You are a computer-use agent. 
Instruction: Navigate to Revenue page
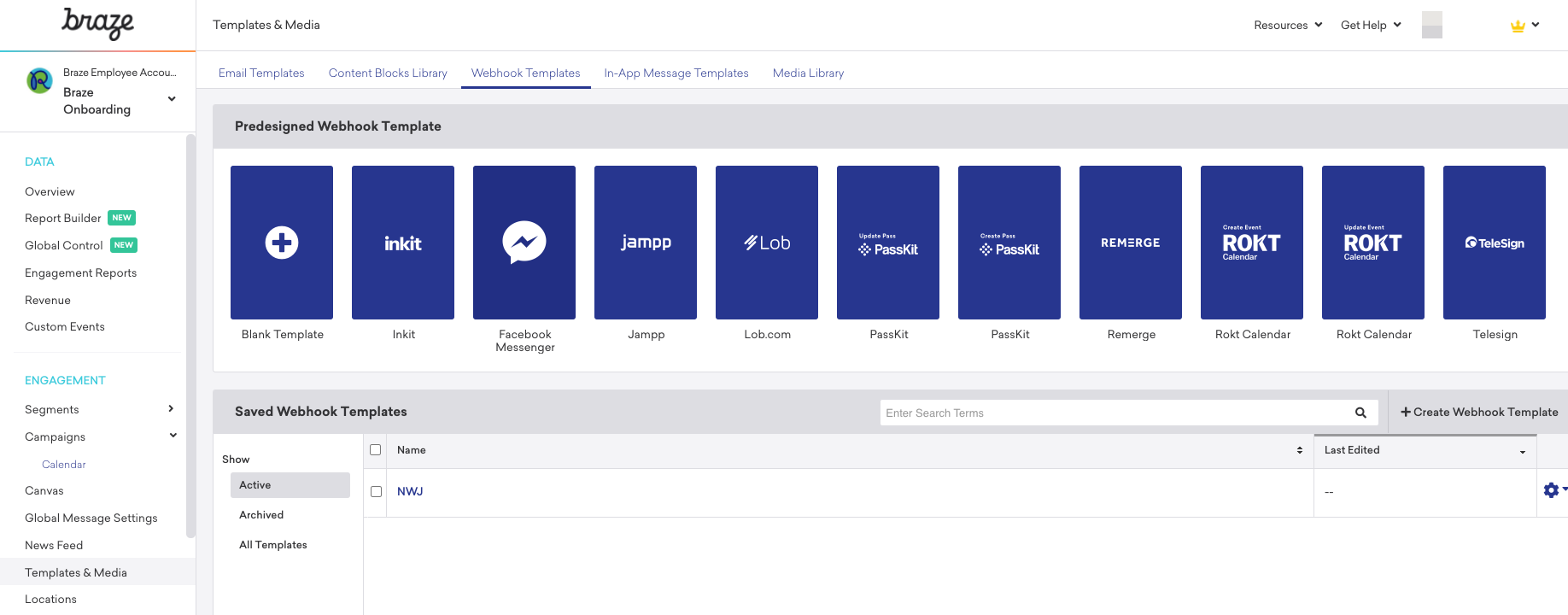[x=48, y=300]
